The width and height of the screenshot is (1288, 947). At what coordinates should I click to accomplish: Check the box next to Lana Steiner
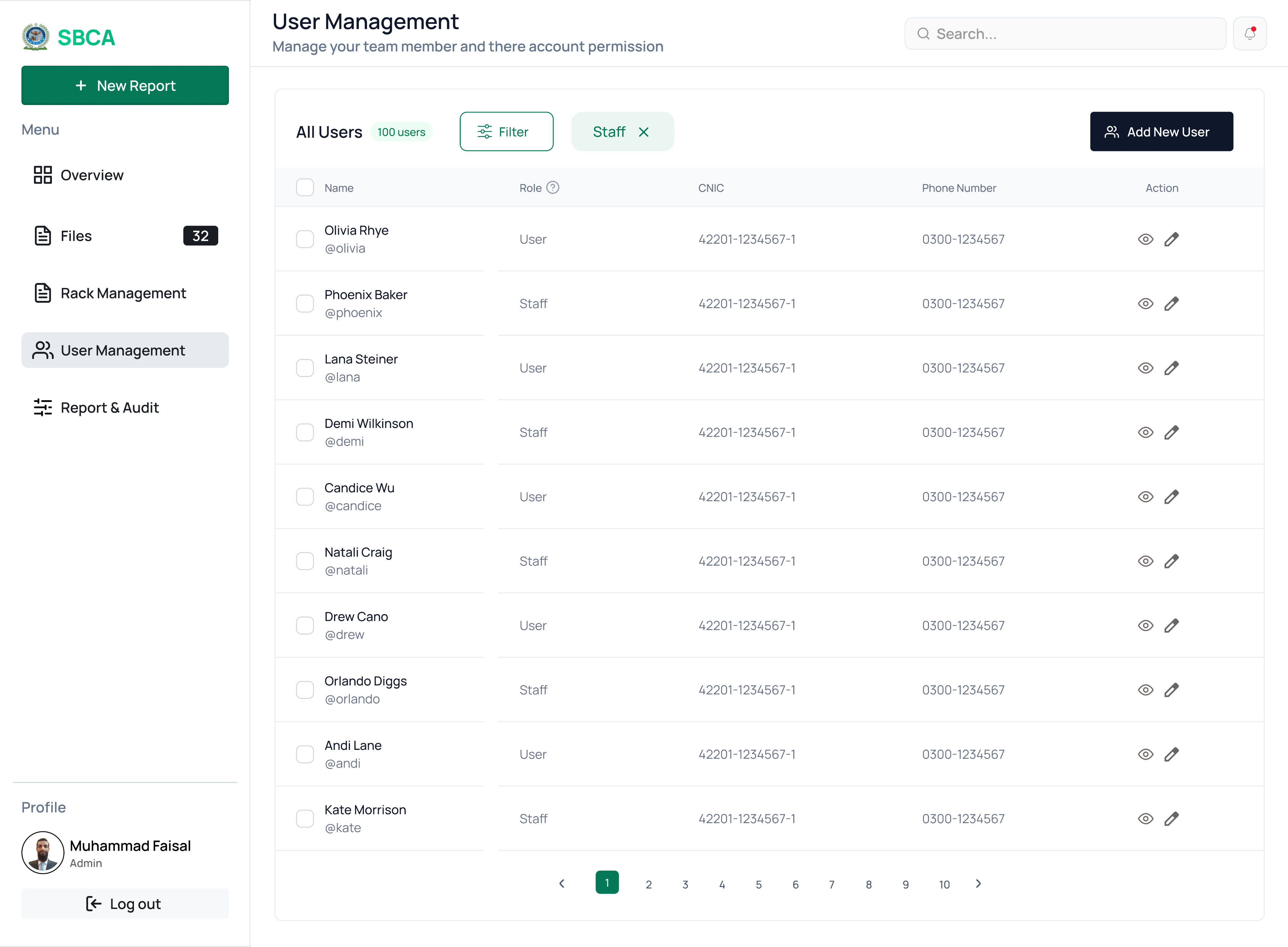[305, 368]
